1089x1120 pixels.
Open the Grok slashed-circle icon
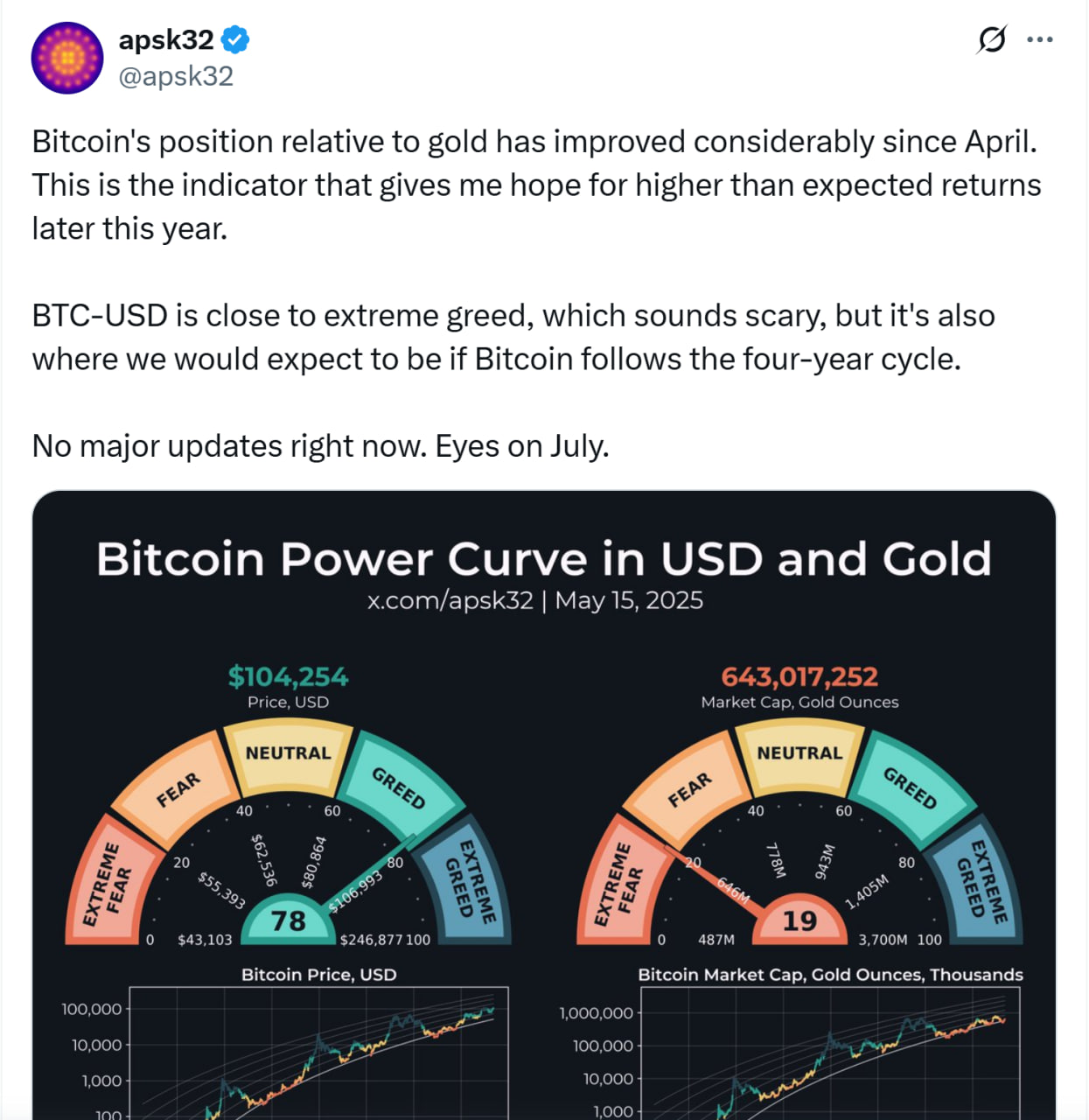(991, 39)
